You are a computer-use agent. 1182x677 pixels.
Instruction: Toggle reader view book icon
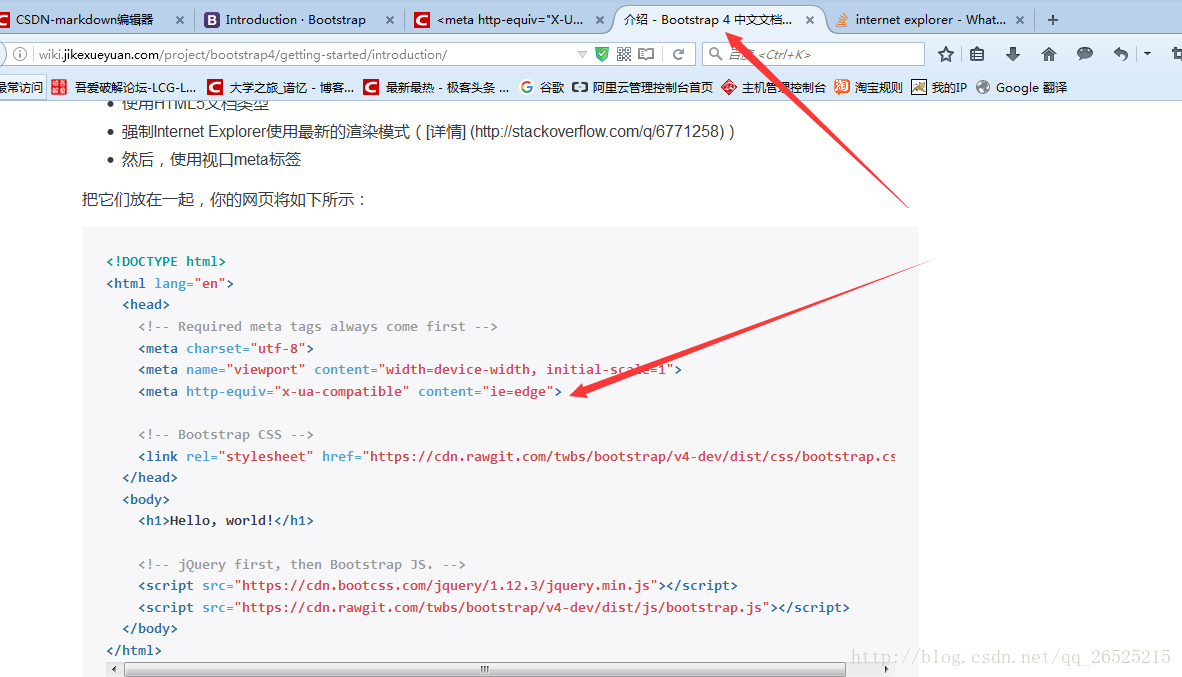(x=646, y=54)
